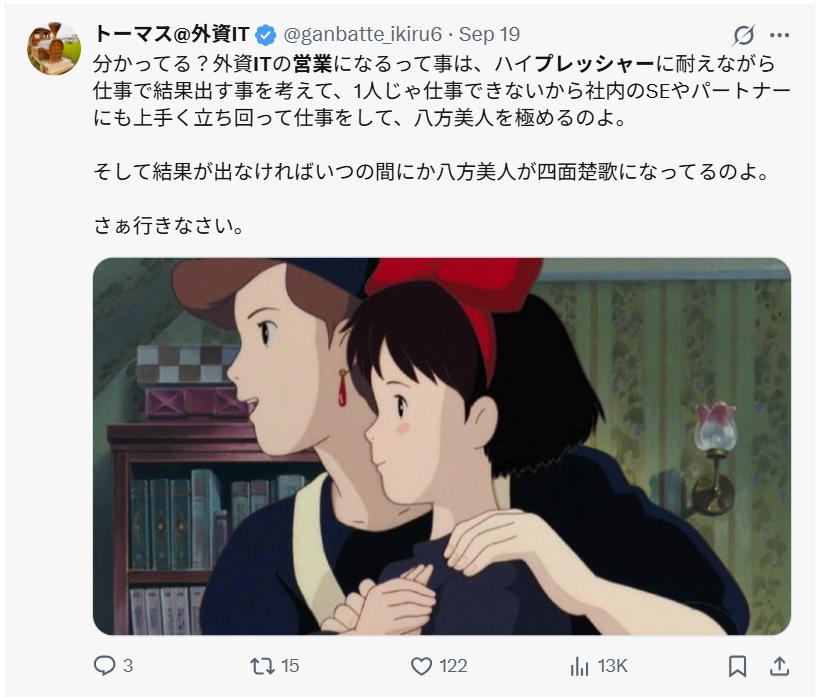819x697 pixels.
Task: Open the attached anime image
Action: click(x=442, y=446)
